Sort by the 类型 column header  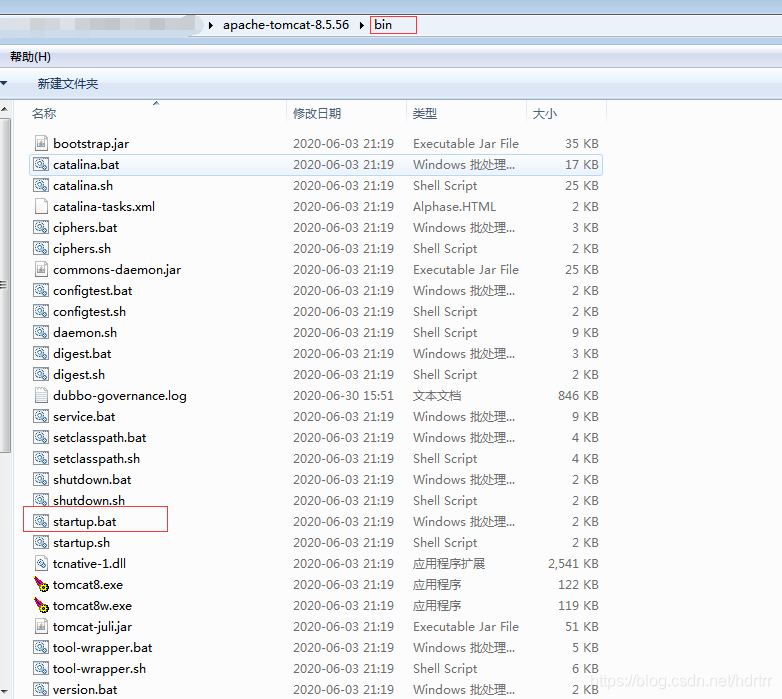[x=424, y=114]
